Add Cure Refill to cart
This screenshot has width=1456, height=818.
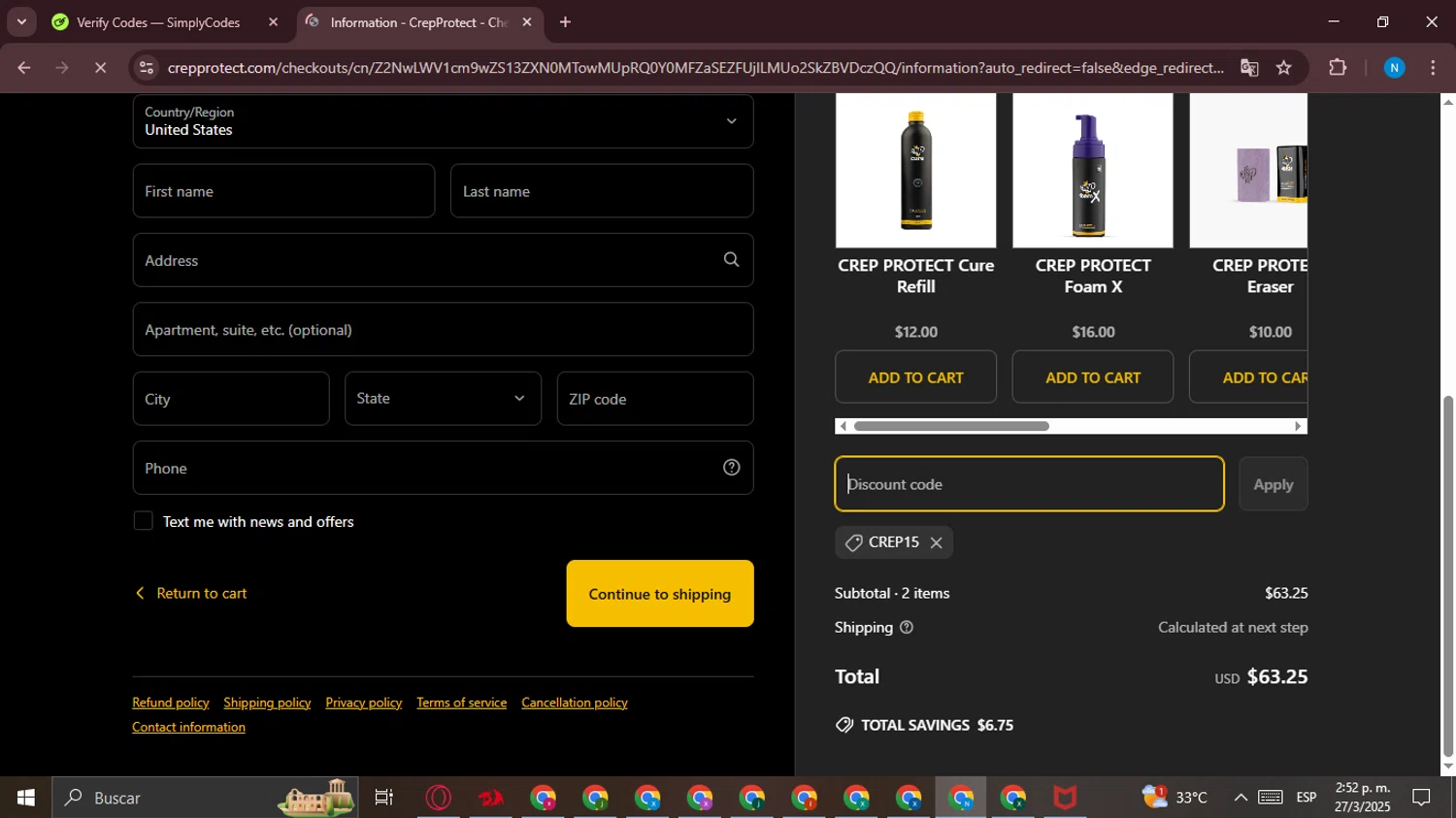[x=915, y=377]
